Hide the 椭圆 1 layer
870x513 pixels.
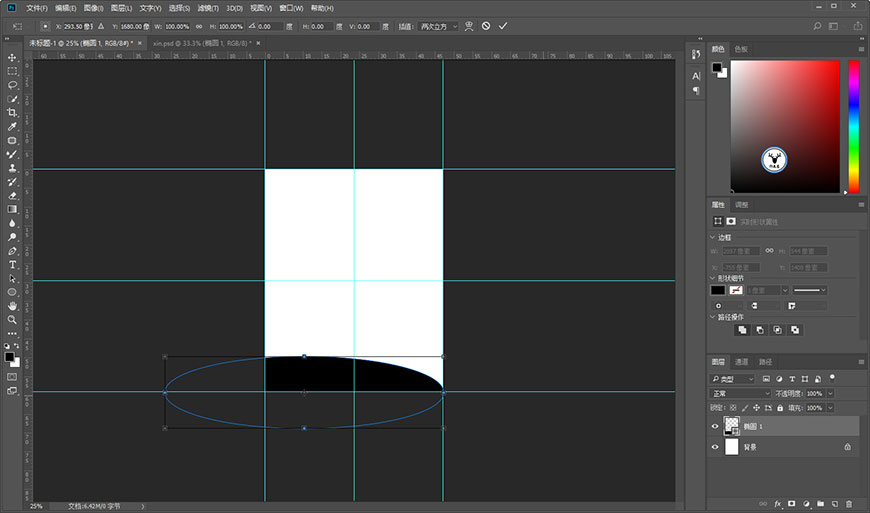coord(715,426)
